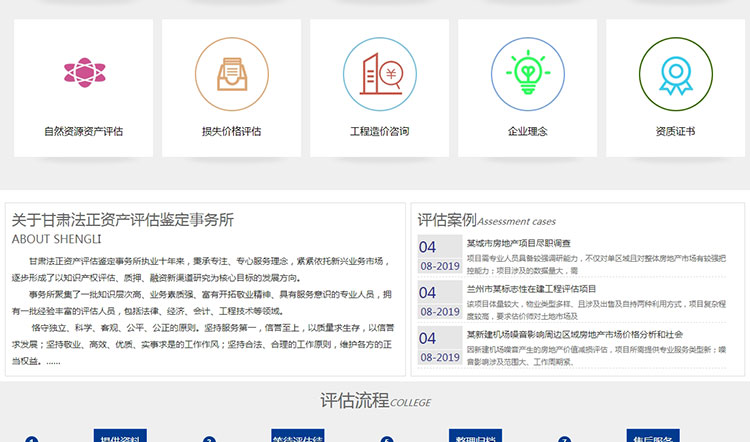Click the building and yen icon

click(x=379, y=72)
